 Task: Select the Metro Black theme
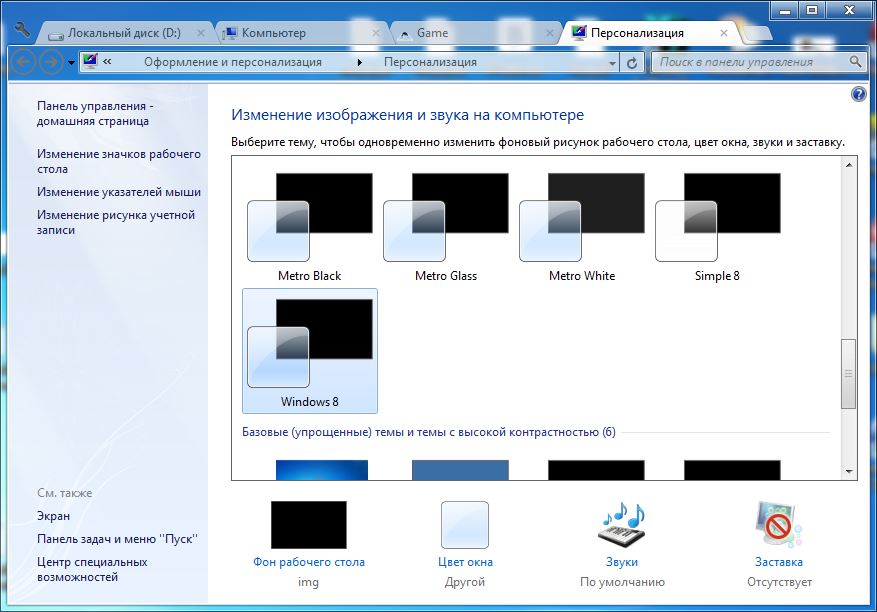[309, 225]
